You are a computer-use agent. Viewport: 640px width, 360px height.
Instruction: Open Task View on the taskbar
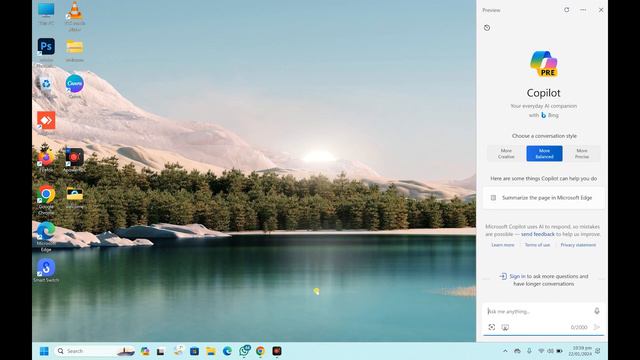[x=161, y=351]
